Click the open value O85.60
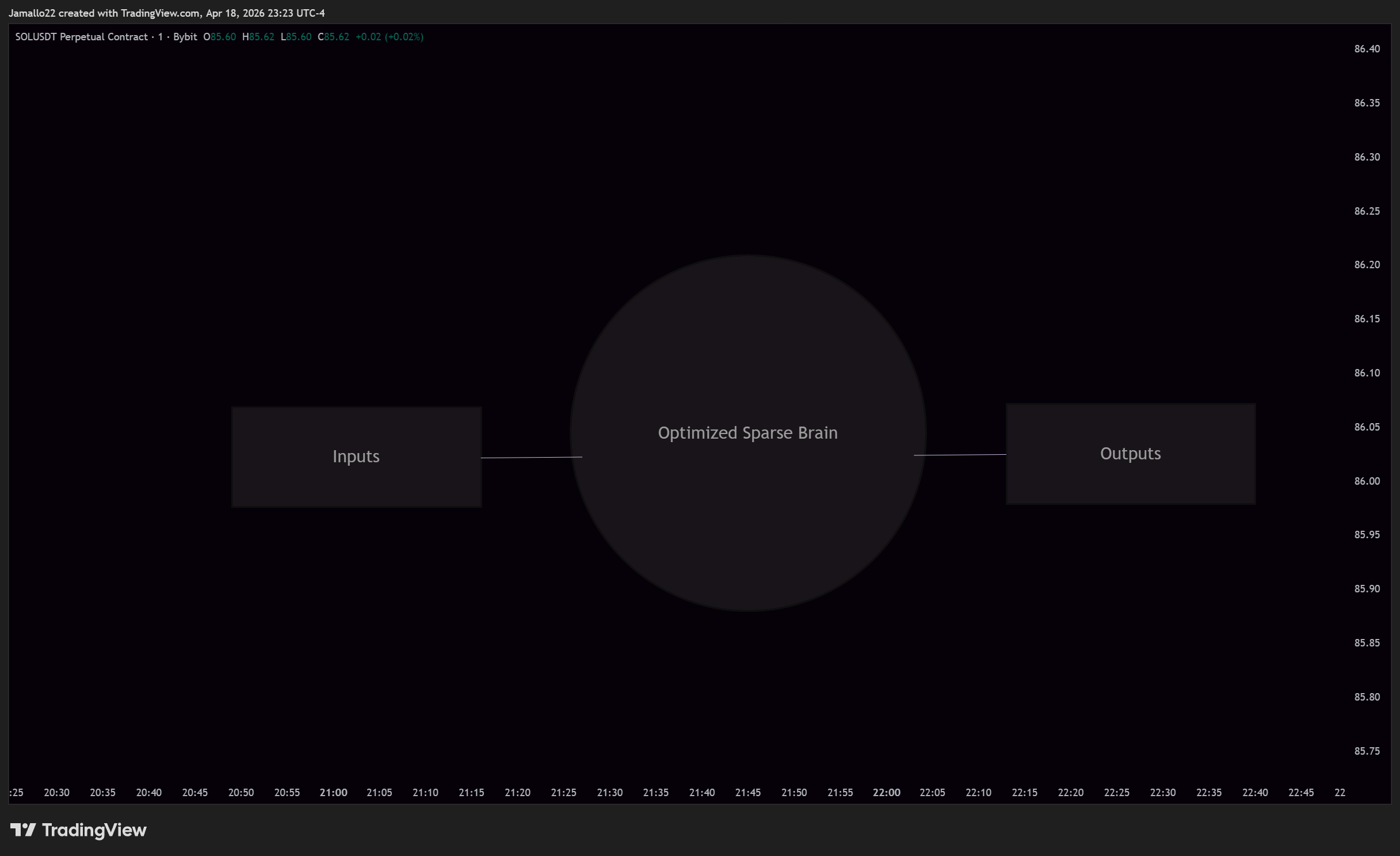The image size is (1400, 856). coord(220,37)
